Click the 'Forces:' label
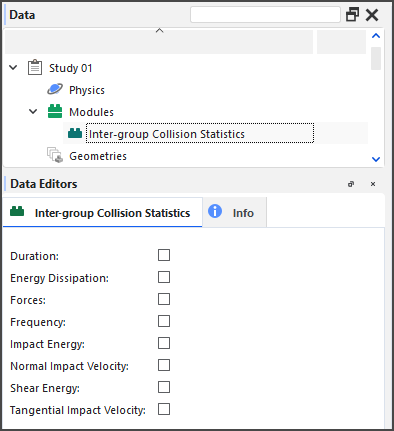394x431 pixels. [x=28, y=300]
